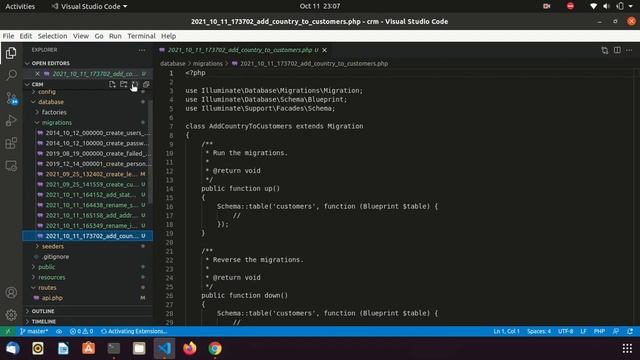Viewport: 640px width, 360px height.
Task: Open notifications bell in status bar
Action: pos(630,331)
